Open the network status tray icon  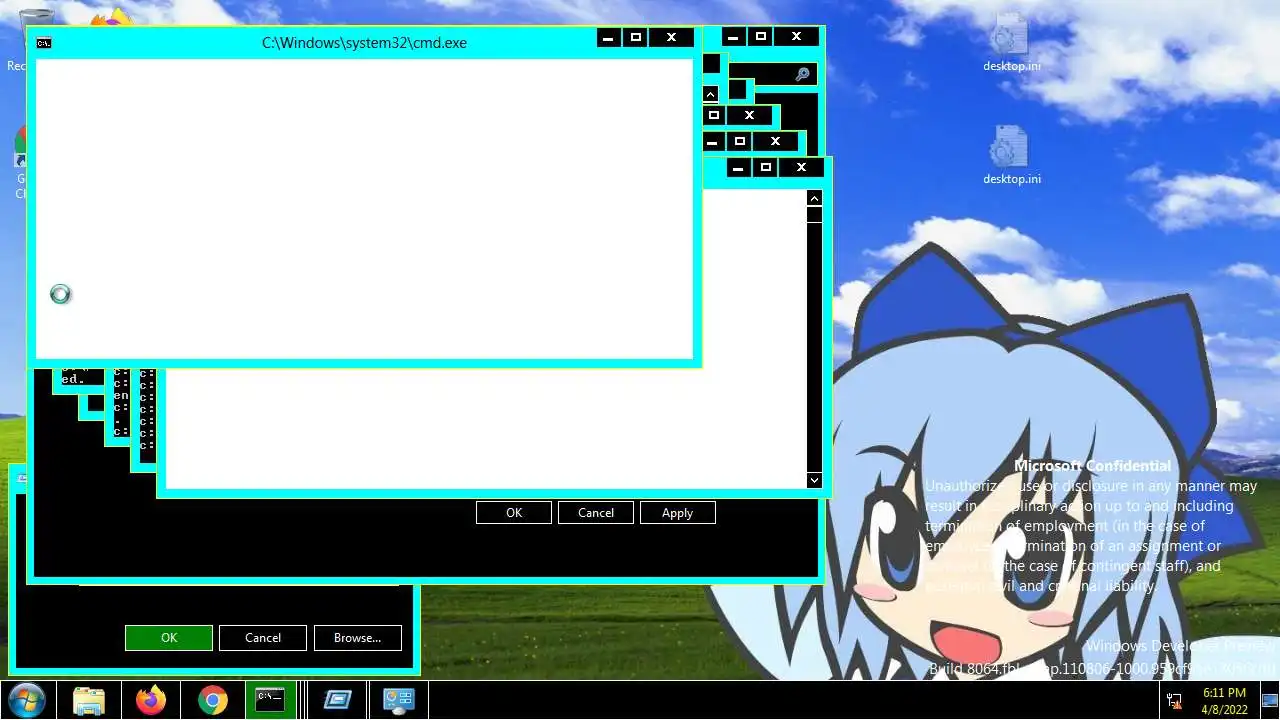pyautogui.click(x=1174, y=701)
